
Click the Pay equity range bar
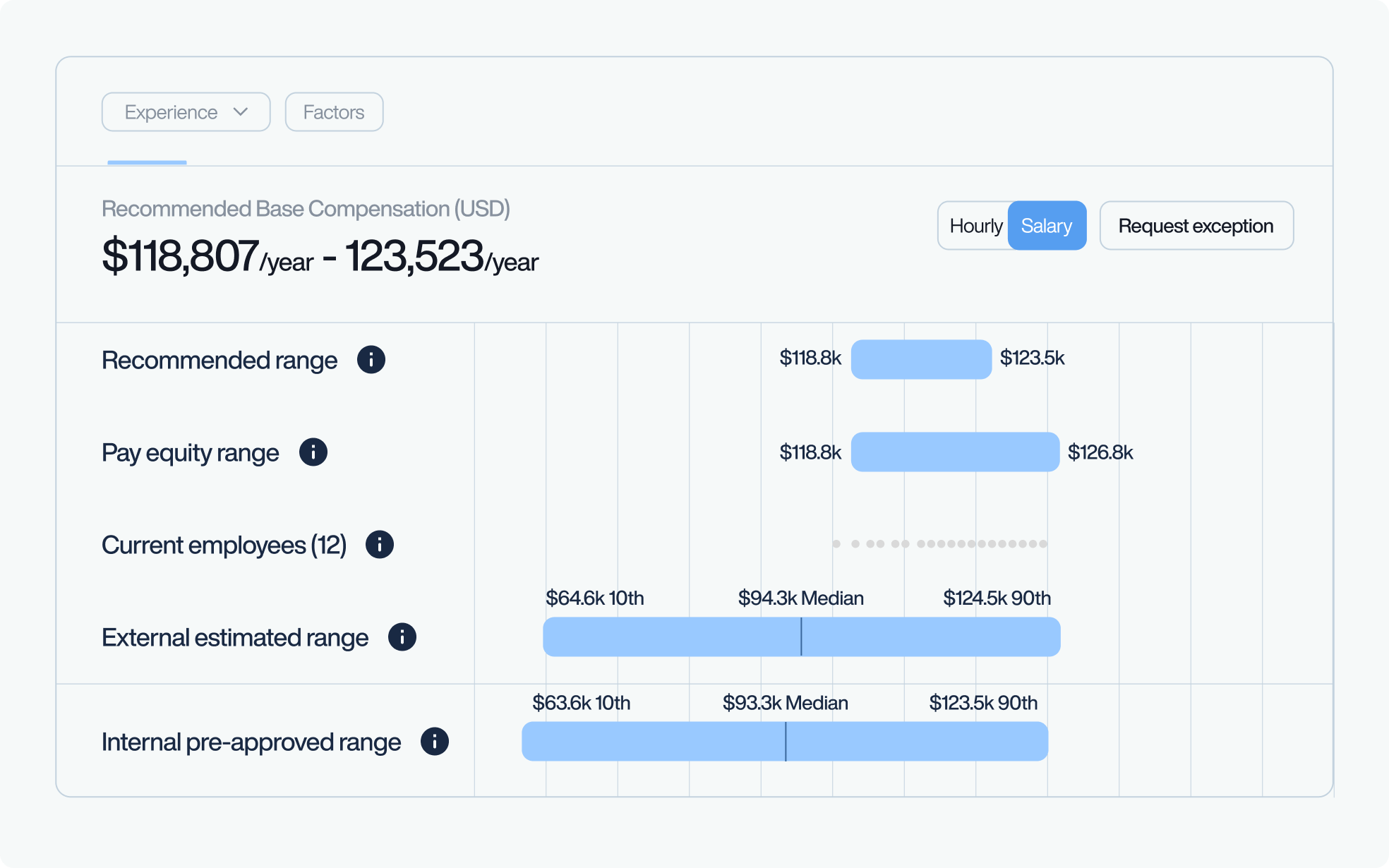click(x=954, y=452)
